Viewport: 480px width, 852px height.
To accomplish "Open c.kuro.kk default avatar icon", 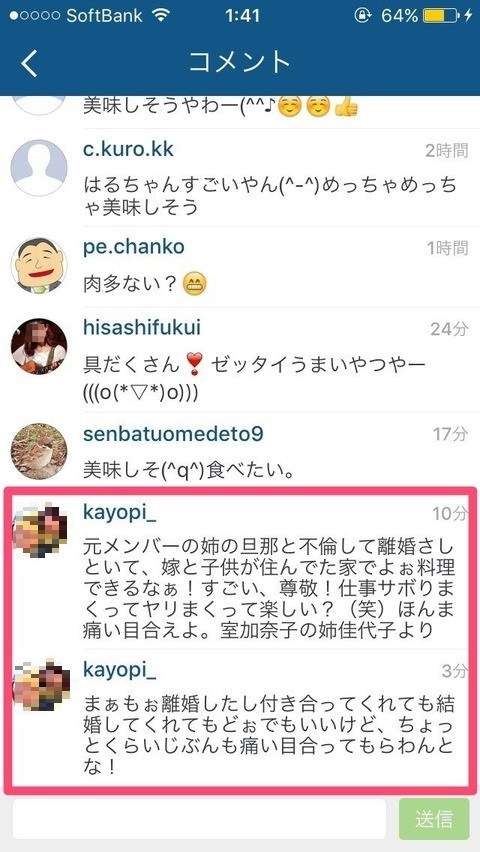I will click(x=39, y=168).
